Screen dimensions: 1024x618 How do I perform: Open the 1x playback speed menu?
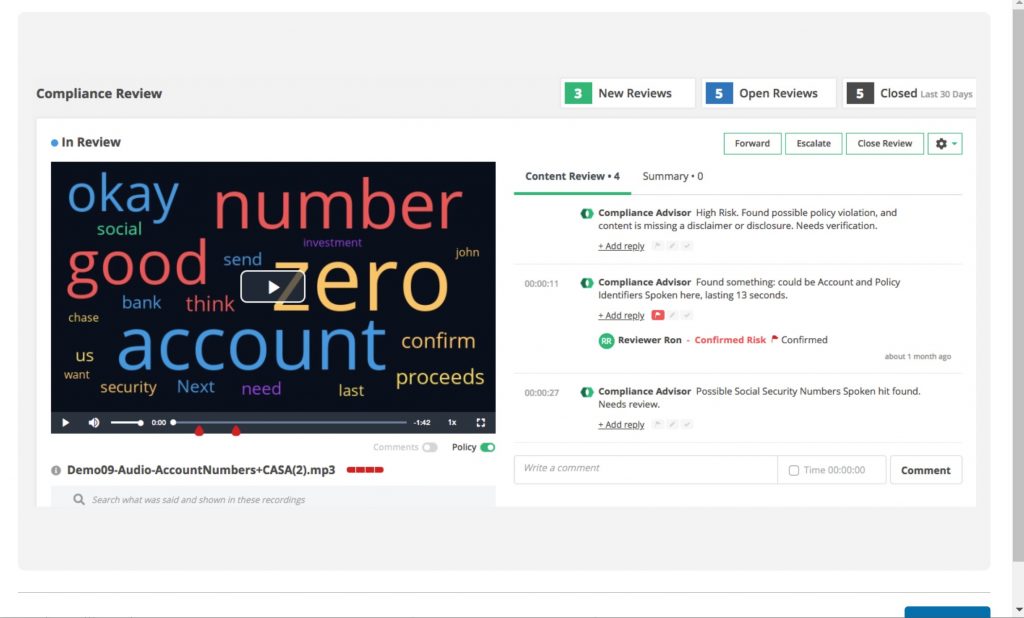pos(452,423)
